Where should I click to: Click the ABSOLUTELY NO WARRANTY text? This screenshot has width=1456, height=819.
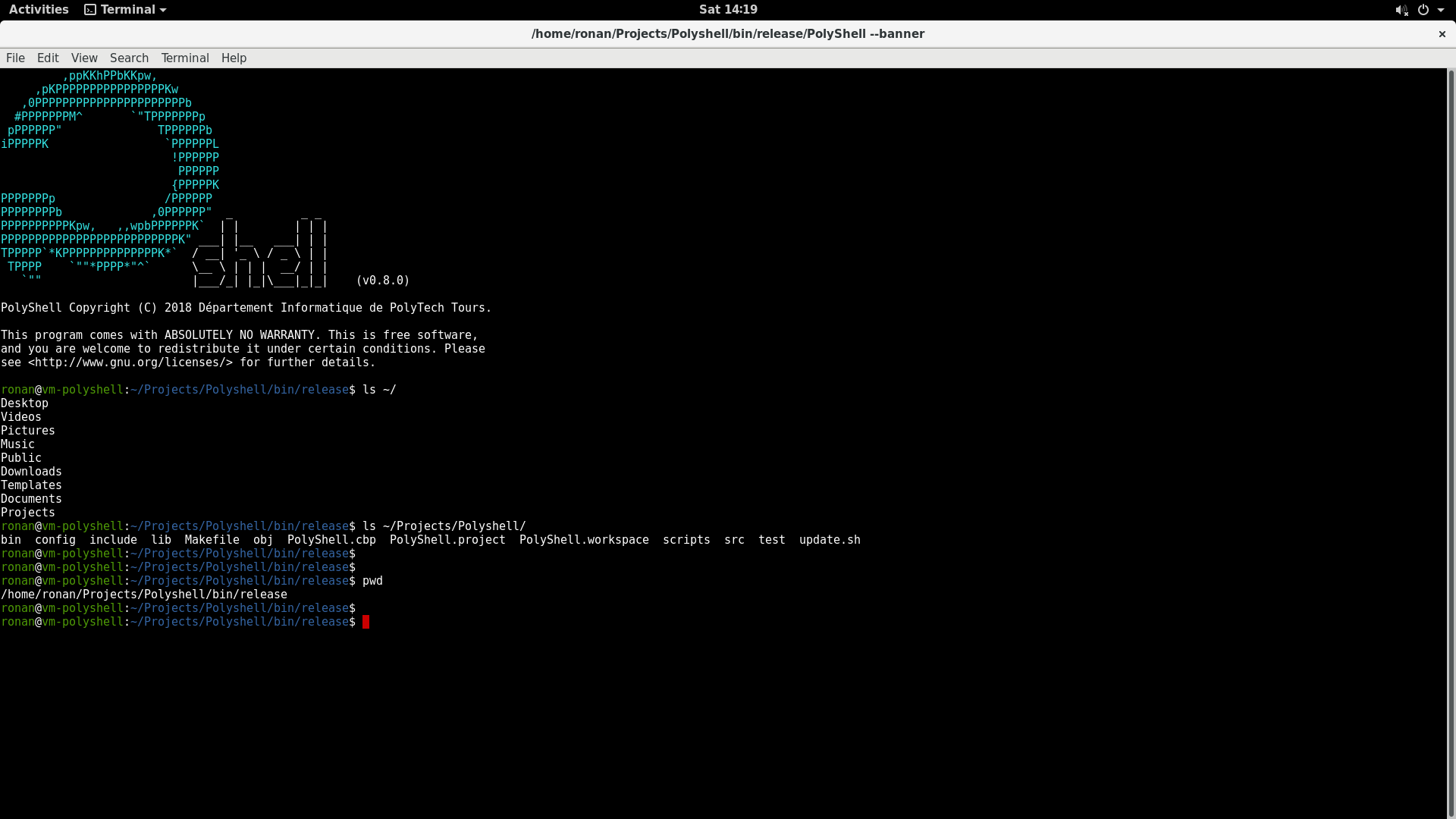240,335
